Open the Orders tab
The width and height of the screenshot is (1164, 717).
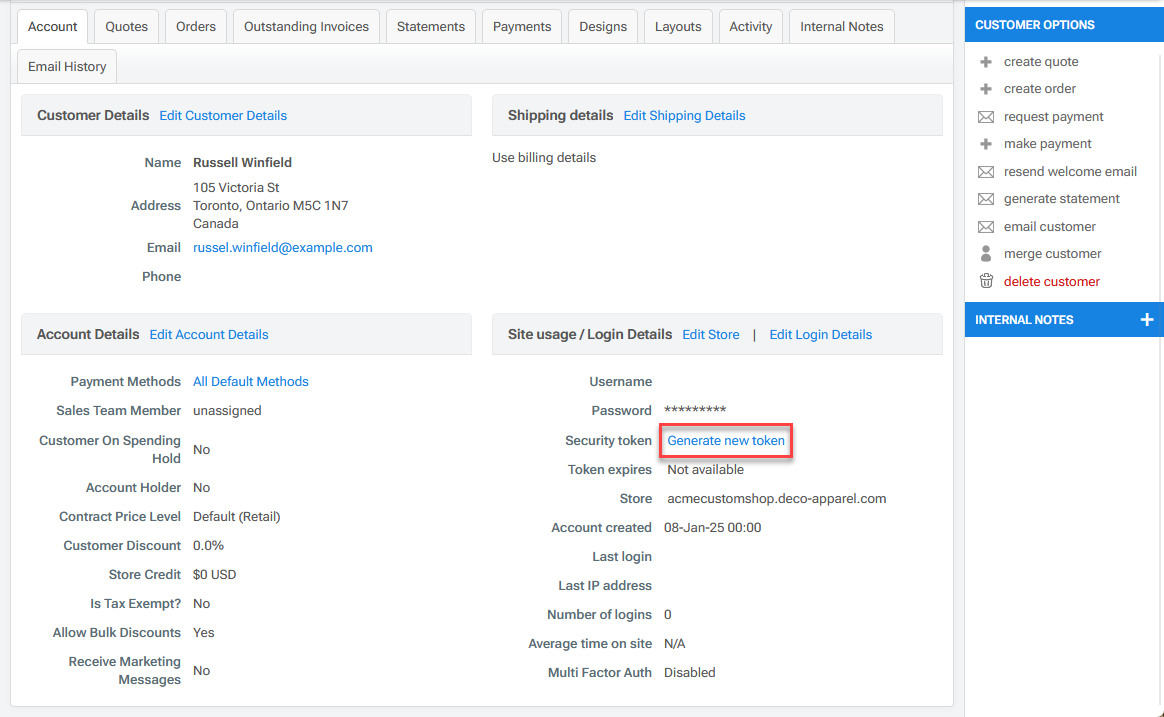click(196, 27)
